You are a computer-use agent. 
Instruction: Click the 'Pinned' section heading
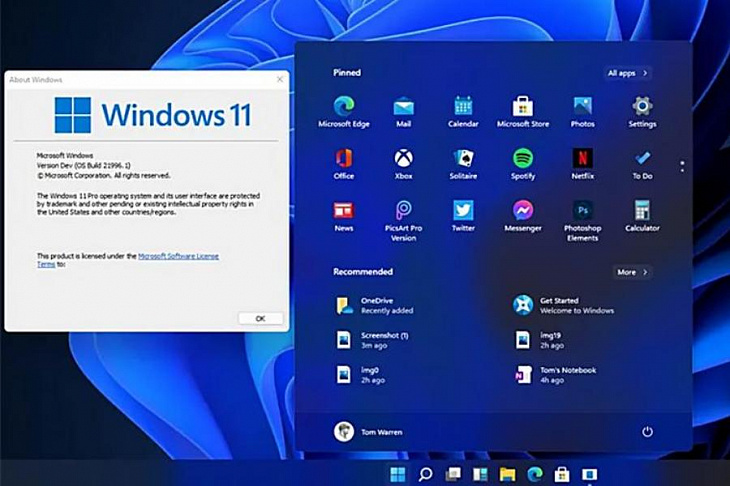(x=347, y=73)
